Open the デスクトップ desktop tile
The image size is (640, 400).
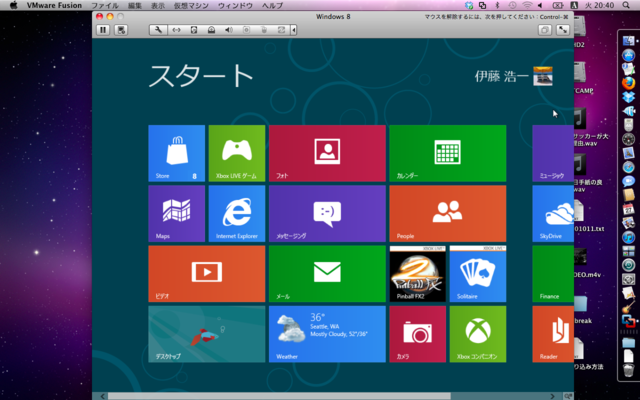coord(207,334)
